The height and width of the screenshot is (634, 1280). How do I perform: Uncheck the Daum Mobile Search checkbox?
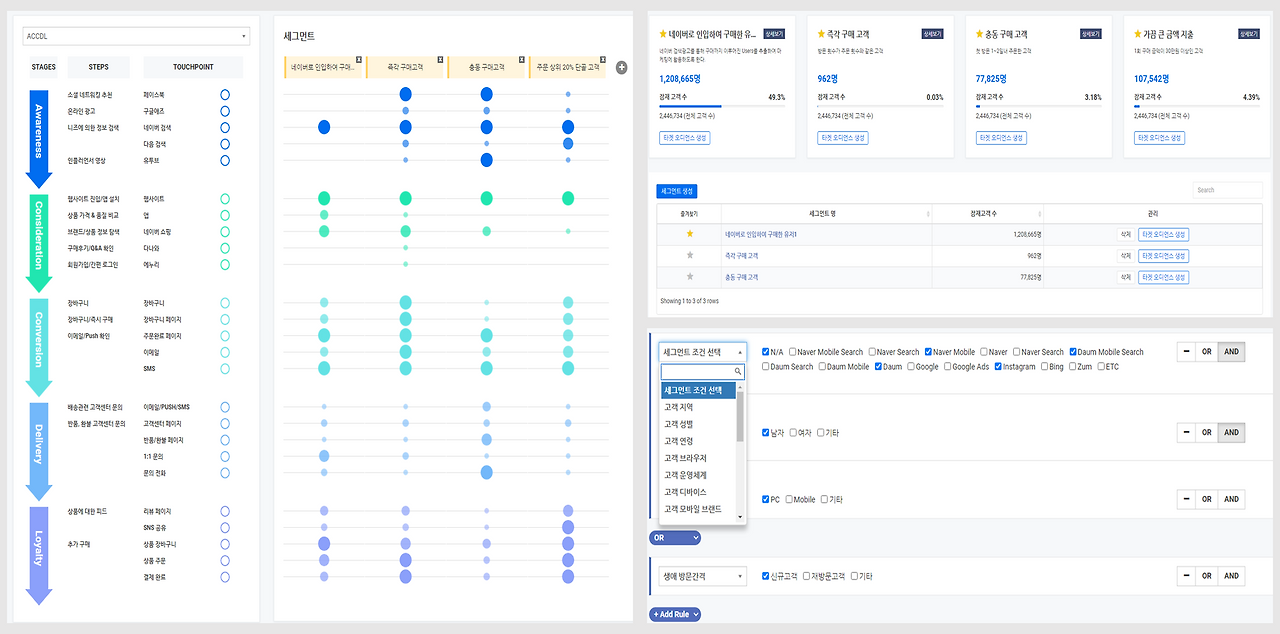(x=1073, y=352)
